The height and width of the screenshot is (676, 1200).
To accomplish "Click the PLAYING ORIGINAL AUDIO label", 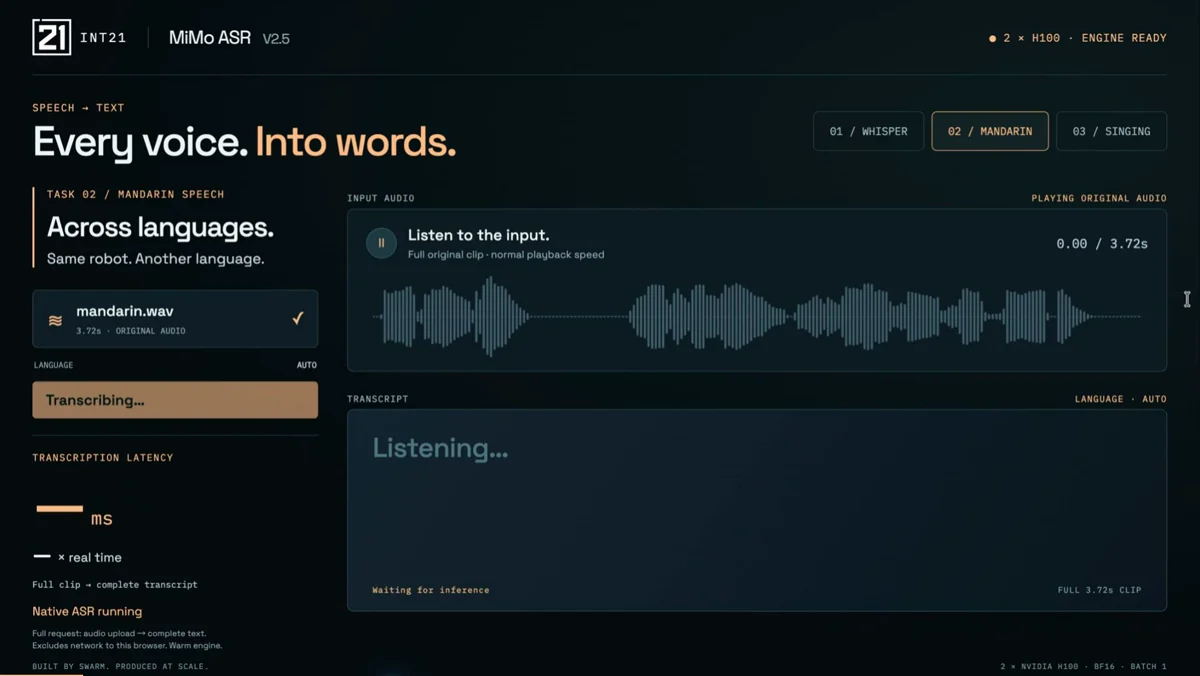I will (1099, 198).
